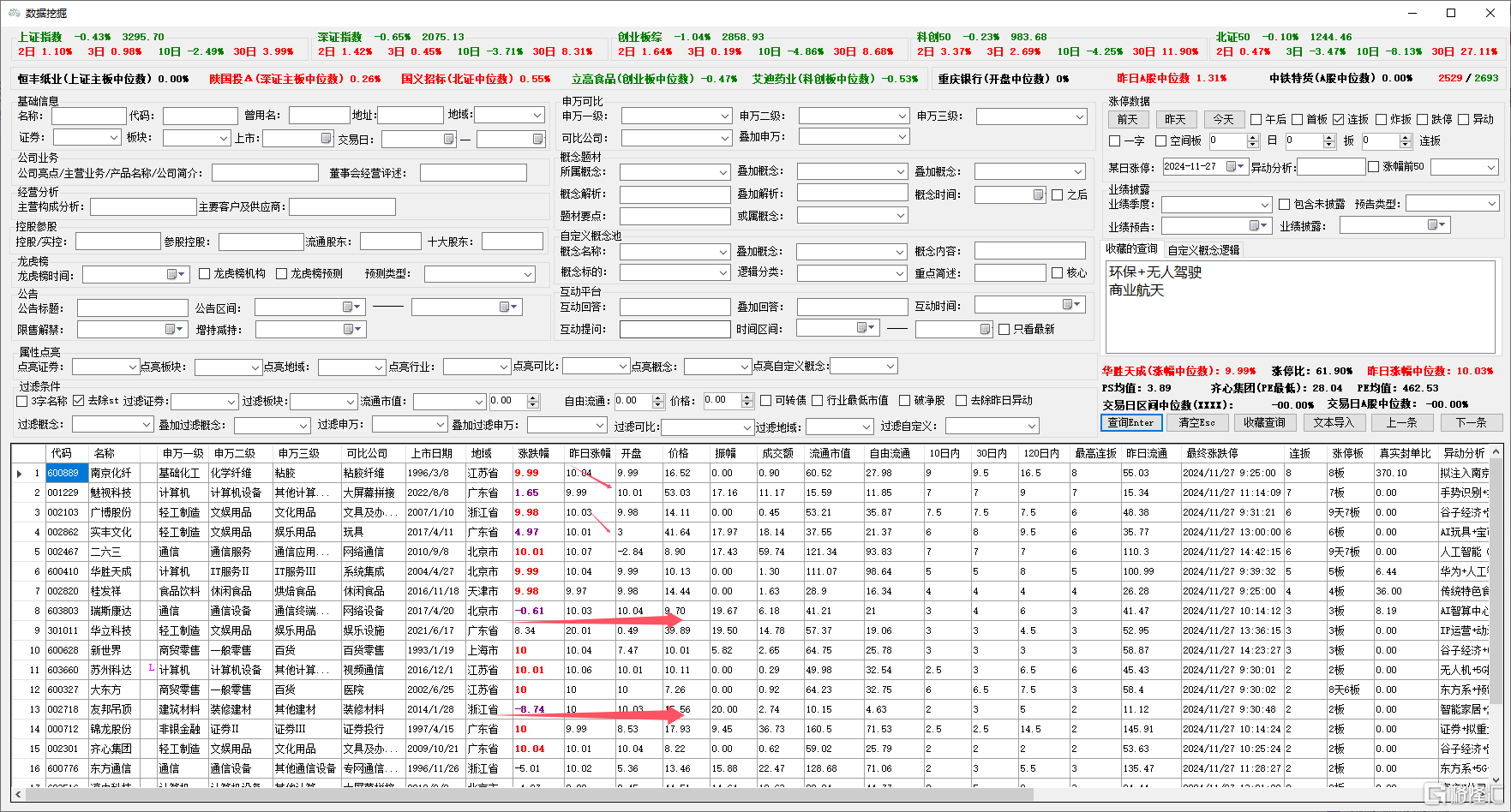Click the 查询Enter button
The width and height of the screenshot is (1511, 812).
tap(1131, 422)
